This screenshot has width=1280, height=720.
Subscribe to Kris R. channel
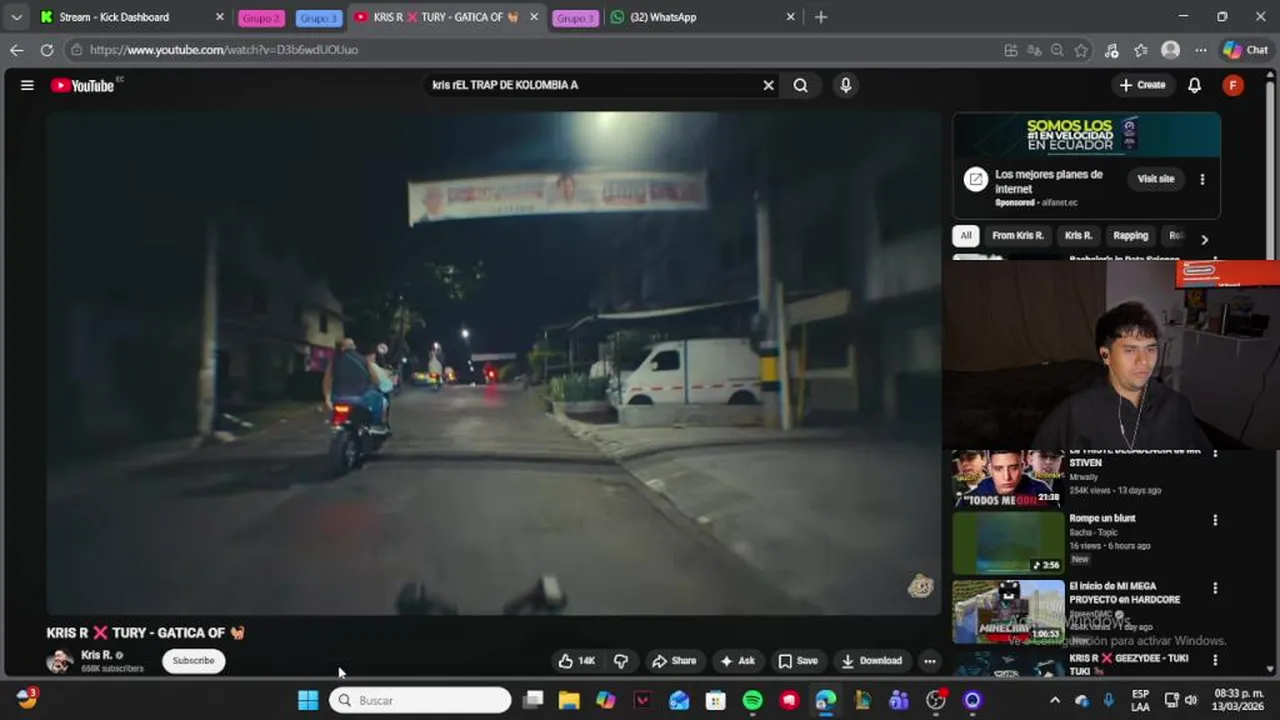tap(193, 661)
